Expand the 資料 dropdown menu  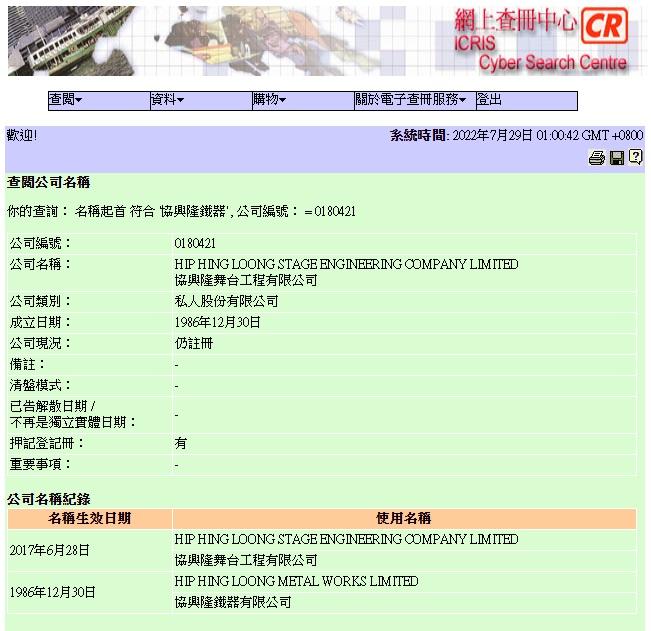tap(167, 100)
